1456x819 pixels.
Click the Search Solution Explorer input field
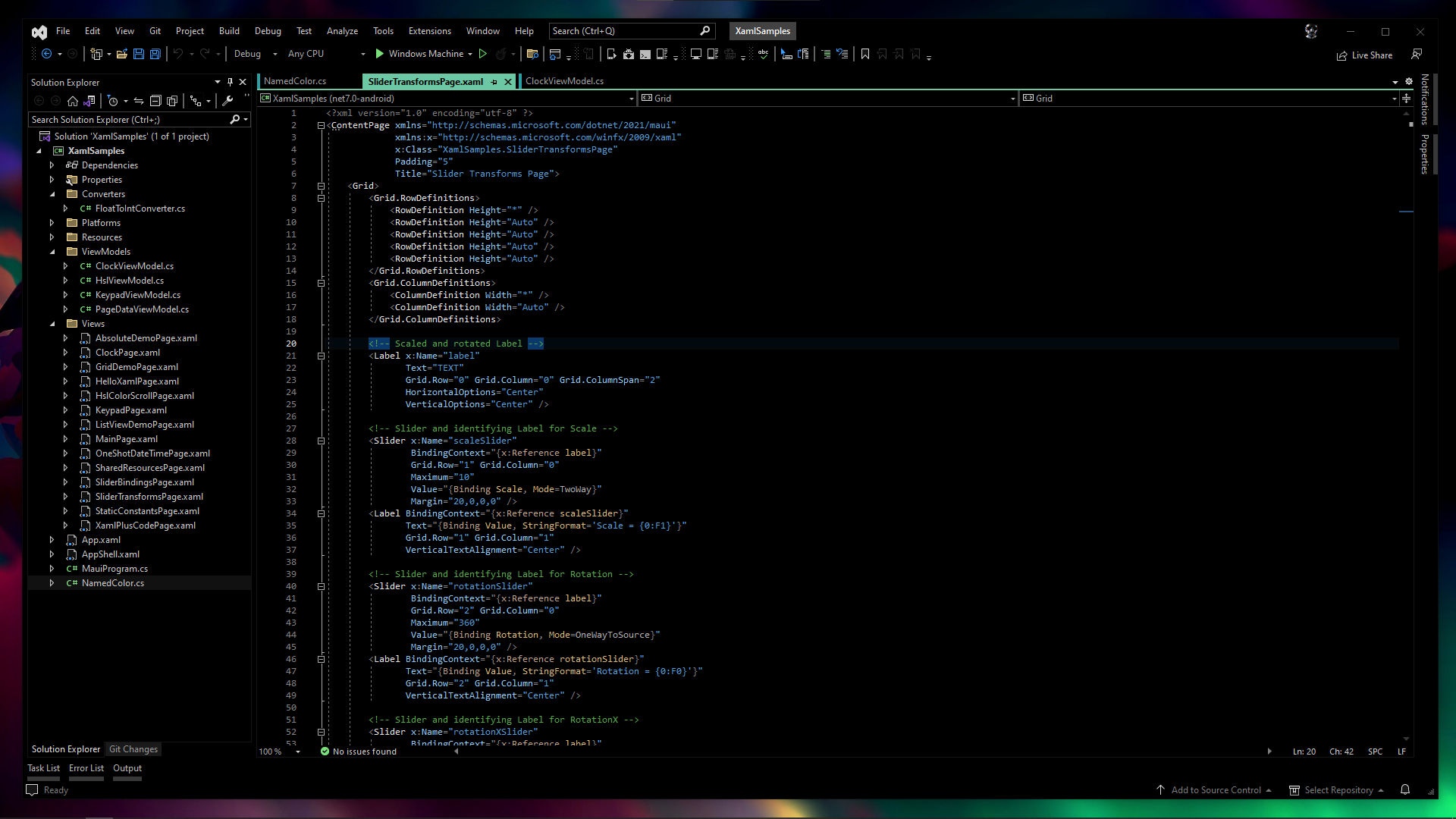pos(129,119)
